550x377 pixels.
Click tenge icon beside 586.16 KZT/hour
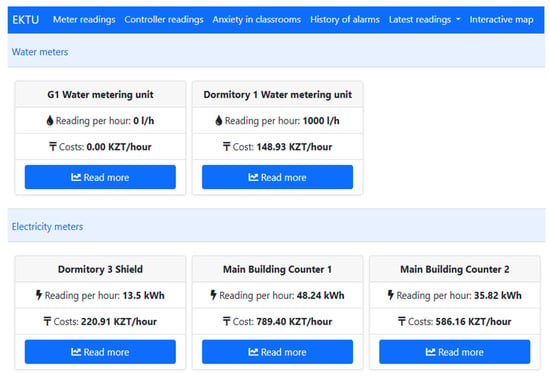pos(402,321)
